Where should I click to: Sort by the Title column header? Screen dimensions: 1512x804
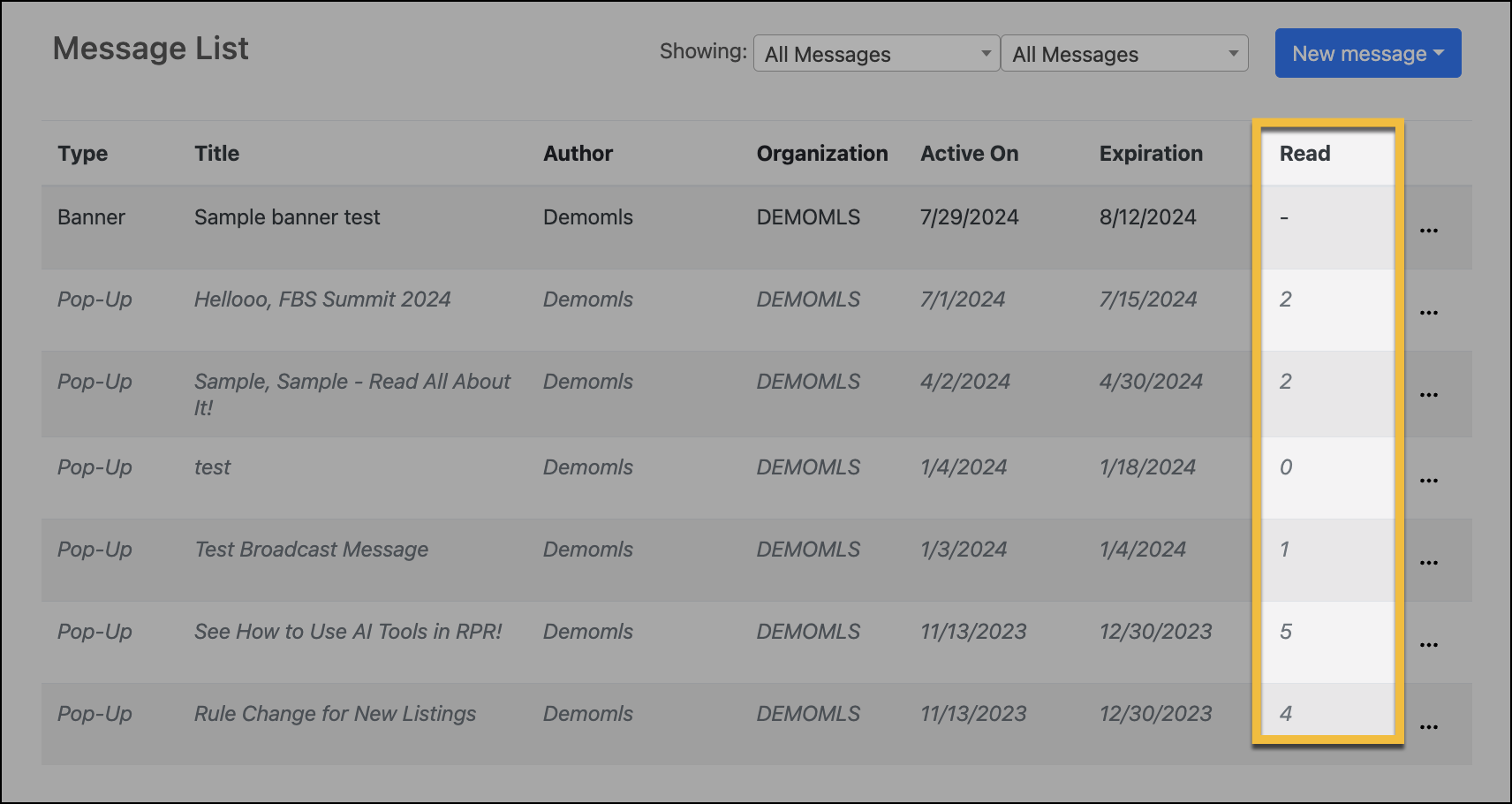[217, 154]
